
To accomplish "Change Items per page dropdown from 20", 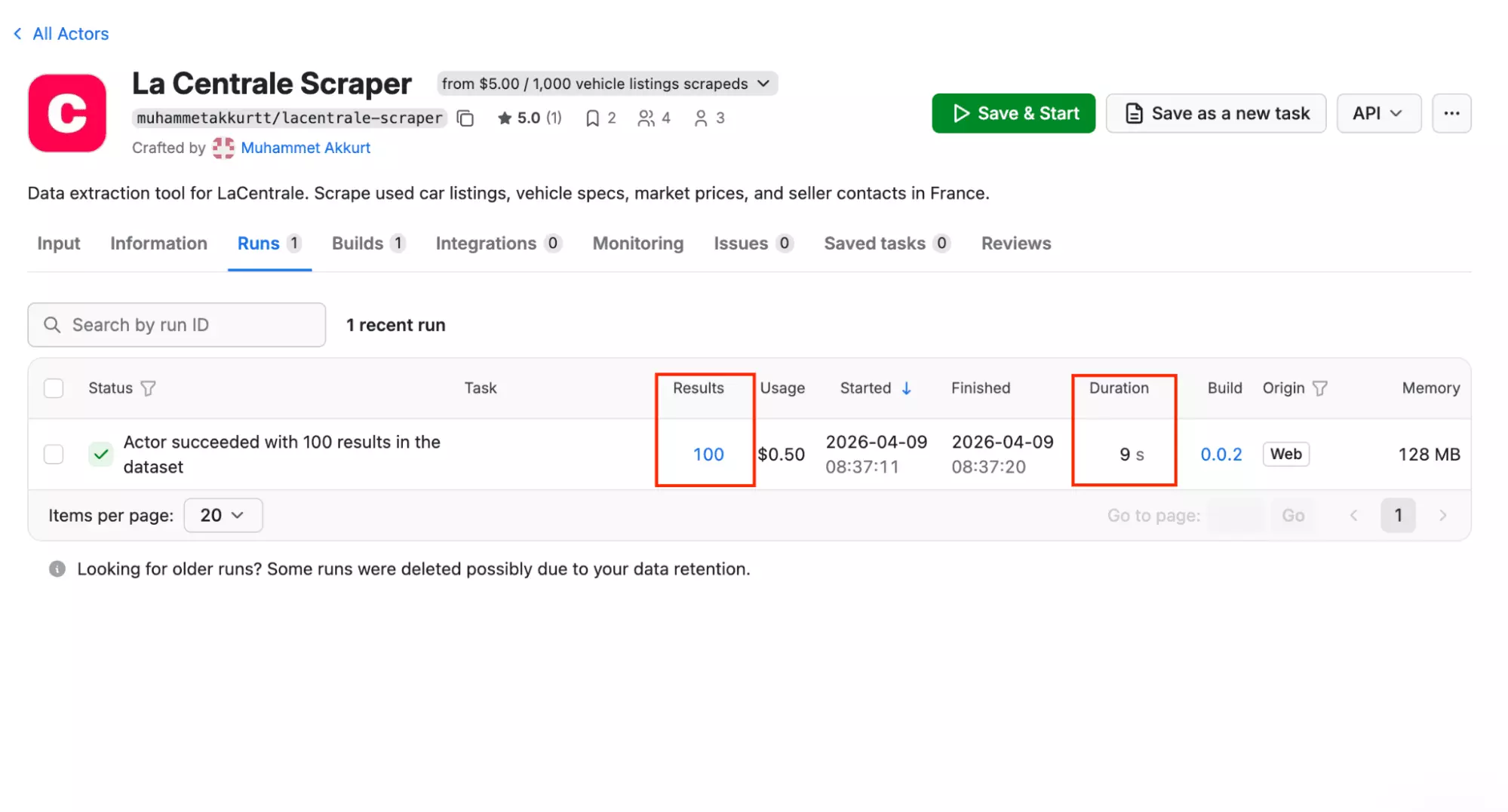I will point(223,516).
